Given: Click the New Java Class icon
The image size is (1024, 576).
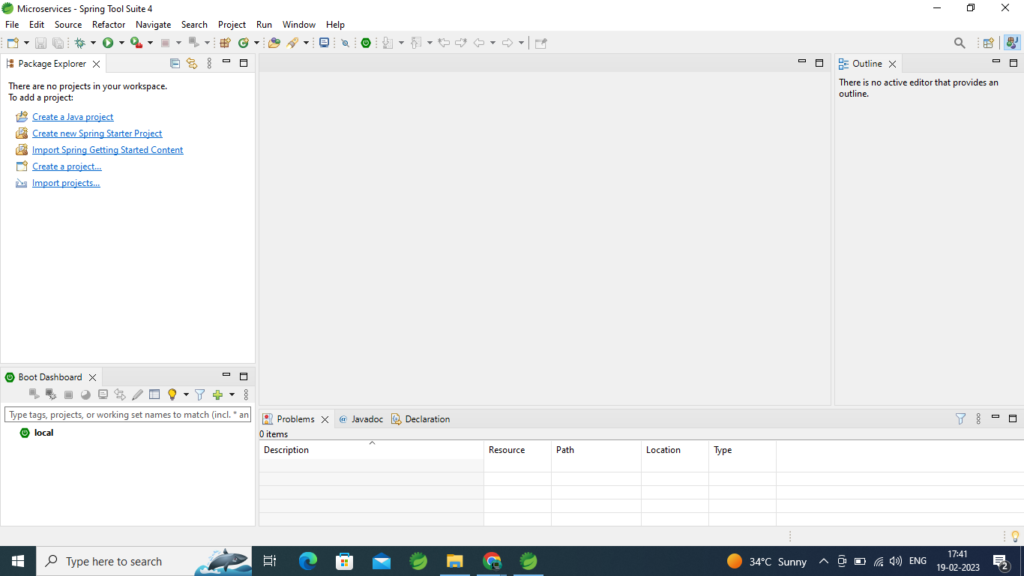Looking at the screenshot, I should click(243, 43).
